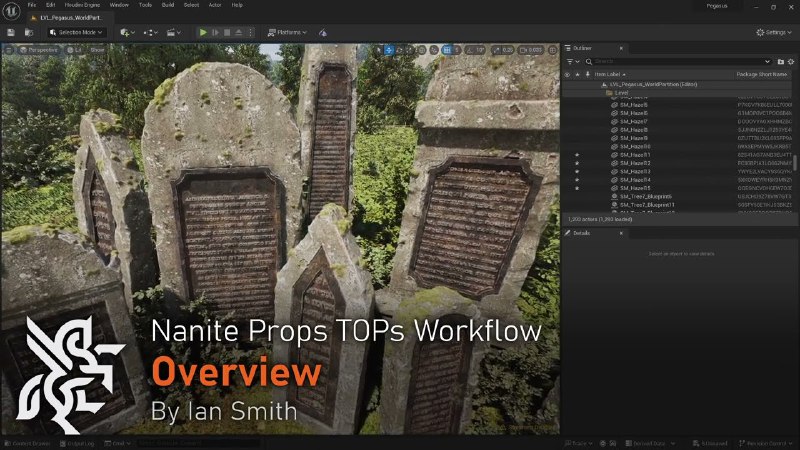
Task: Close the Outliner panel tab
Action: click(x=621, y=48)
